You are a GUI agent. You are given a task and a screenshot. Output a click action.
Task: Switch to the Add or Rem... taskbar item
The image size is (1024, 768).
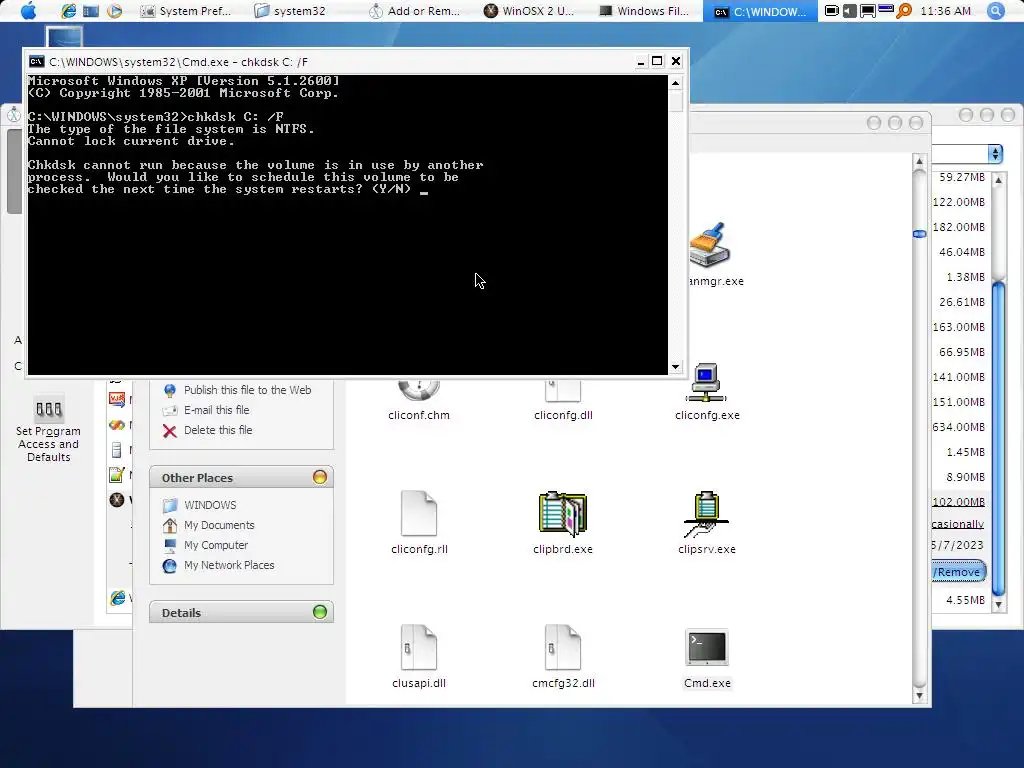click(414, 10)
